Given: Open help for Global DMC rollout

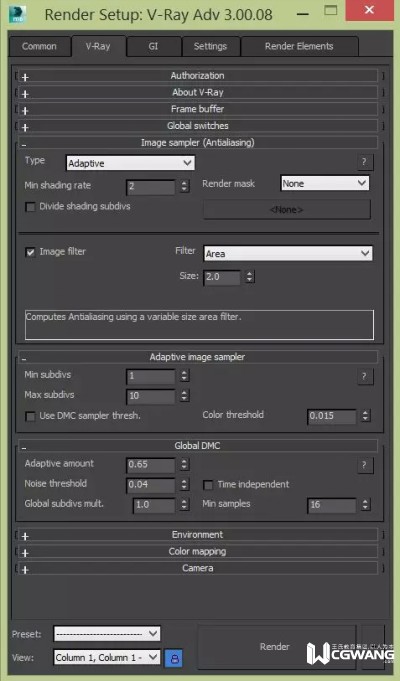Looking at the screenshot, I should pos(364,466).
